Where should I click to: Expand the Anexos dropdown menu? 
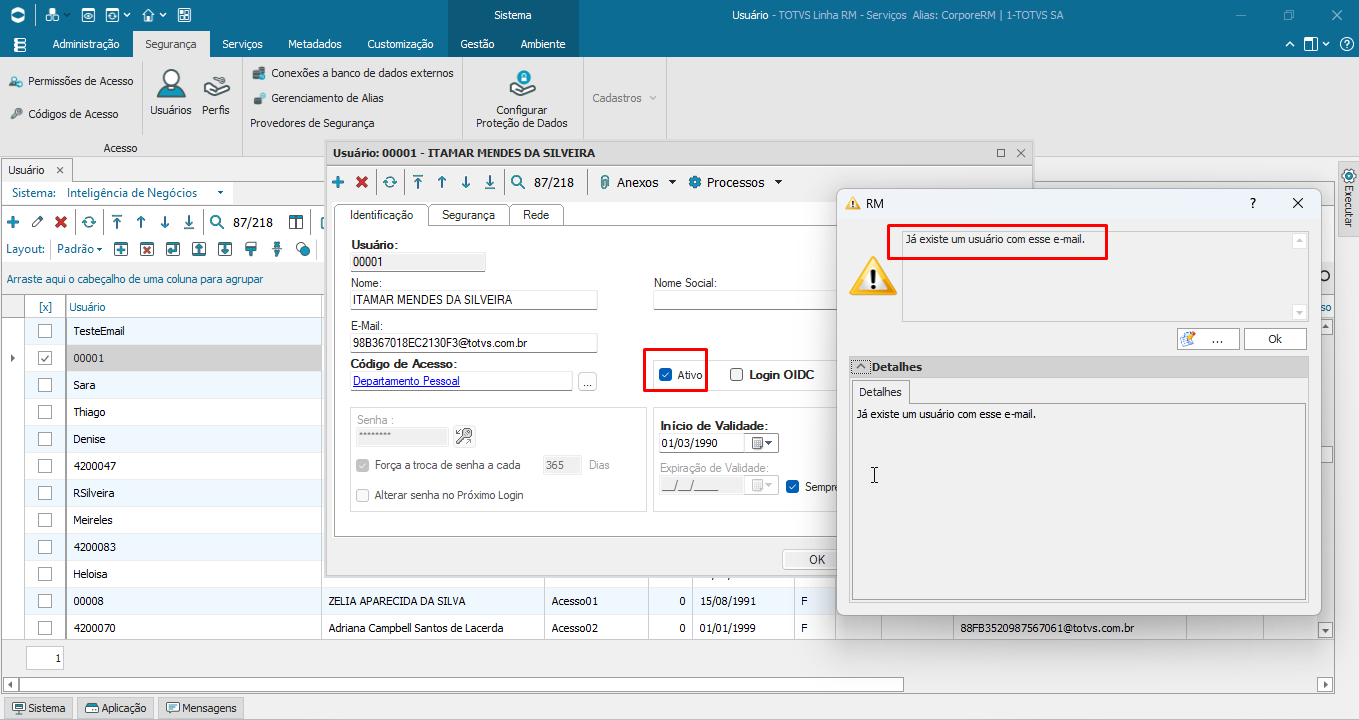(672, 183)
